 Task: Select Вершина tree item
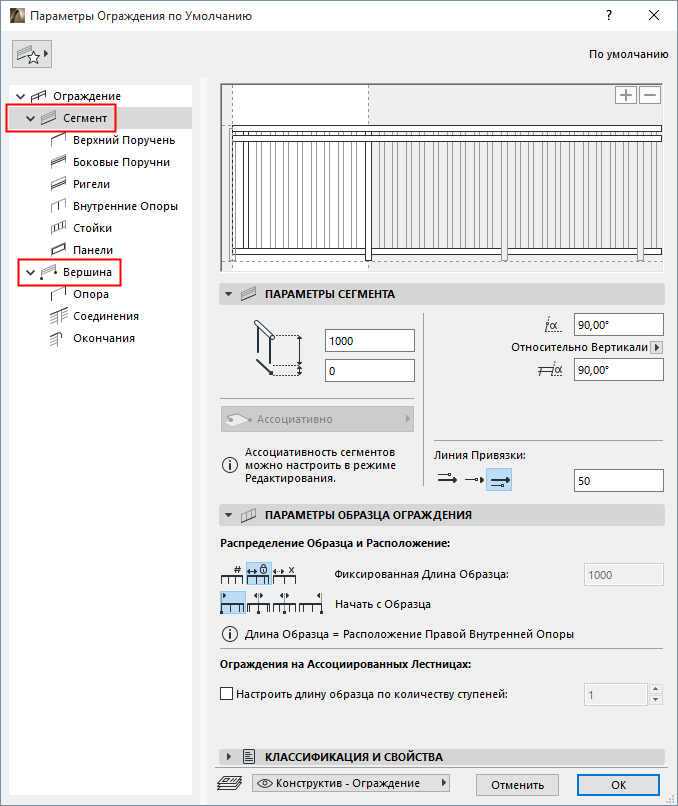point(87,272)
